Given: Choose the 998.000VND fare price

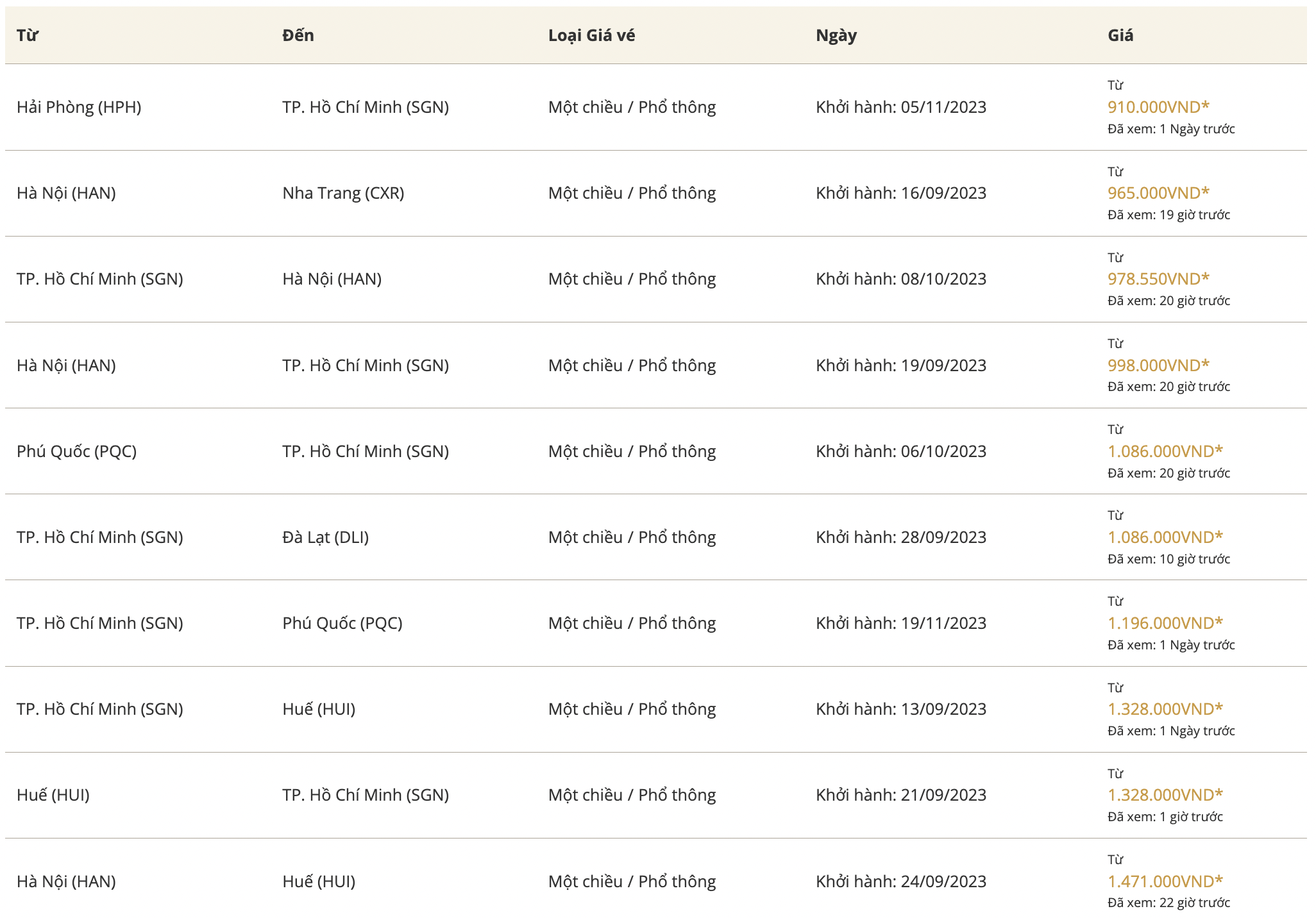Looking at the screenshot, I should (1158, 365).
